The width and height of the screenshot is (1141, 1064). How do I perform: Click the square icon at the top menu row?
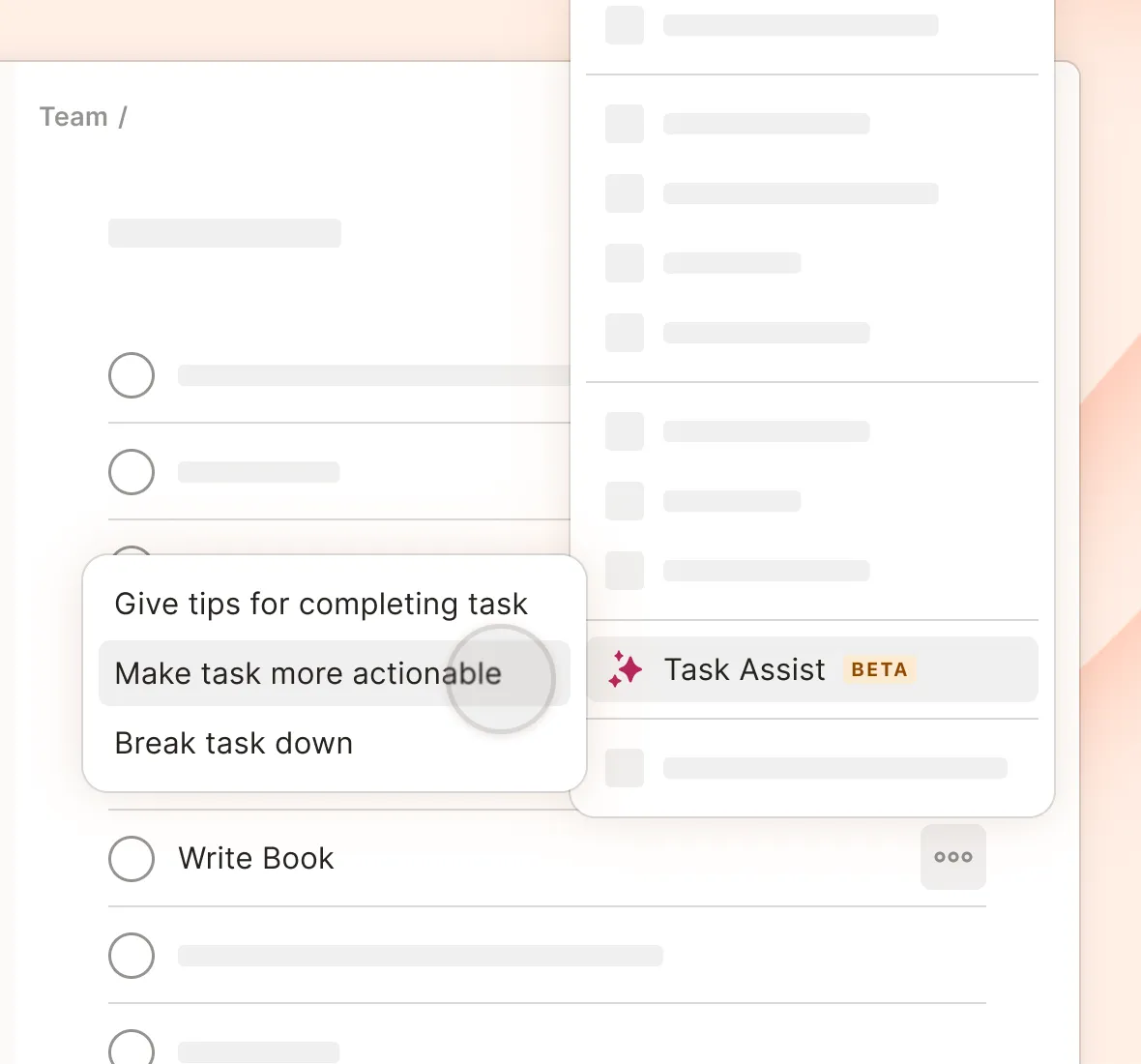625,25
